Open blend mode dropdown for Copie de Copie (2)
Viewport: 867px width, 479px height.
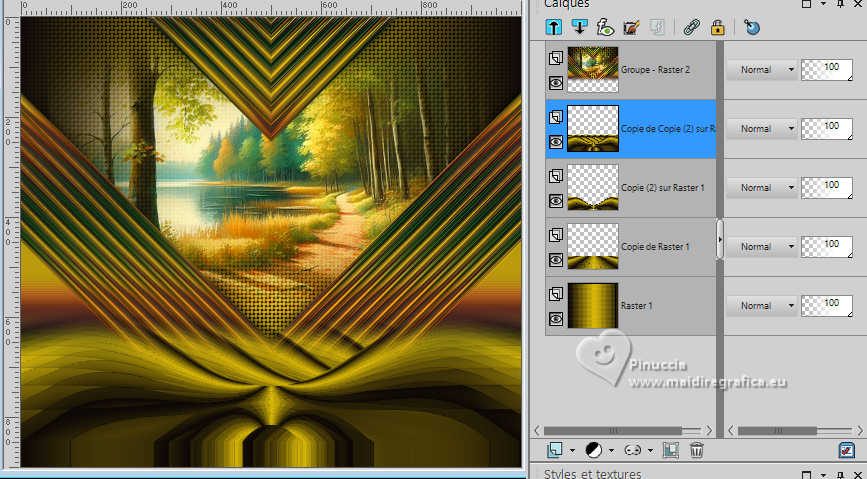[x=761, y=128]
